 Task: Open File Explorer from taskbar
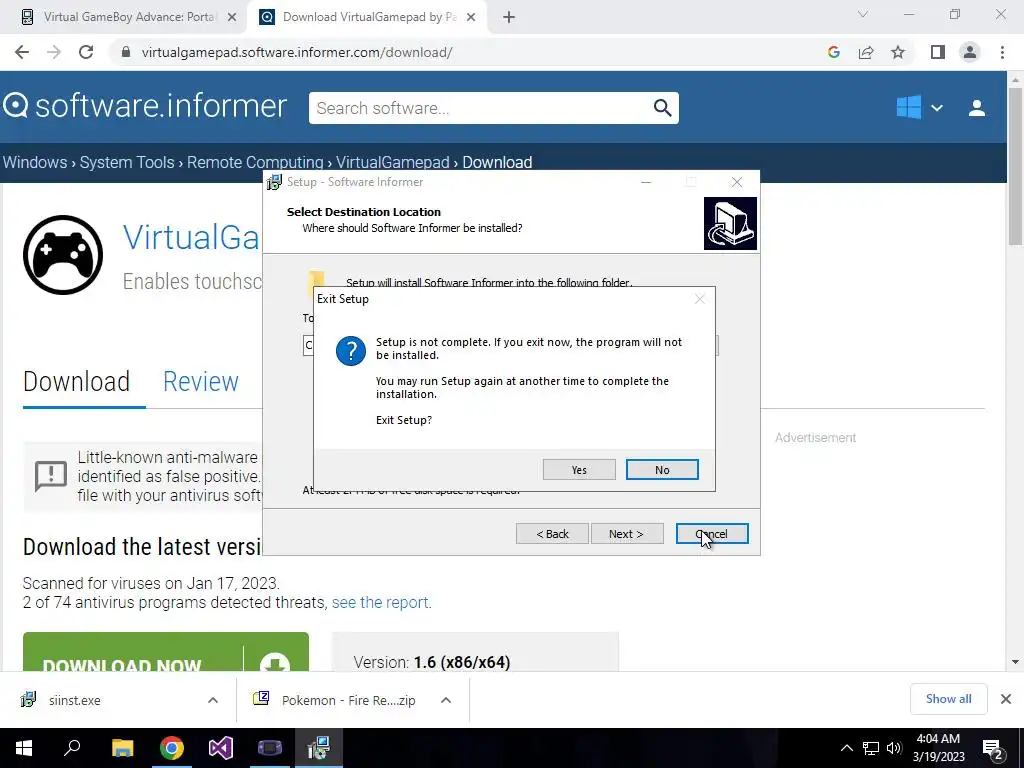click(x=122, y=748)
